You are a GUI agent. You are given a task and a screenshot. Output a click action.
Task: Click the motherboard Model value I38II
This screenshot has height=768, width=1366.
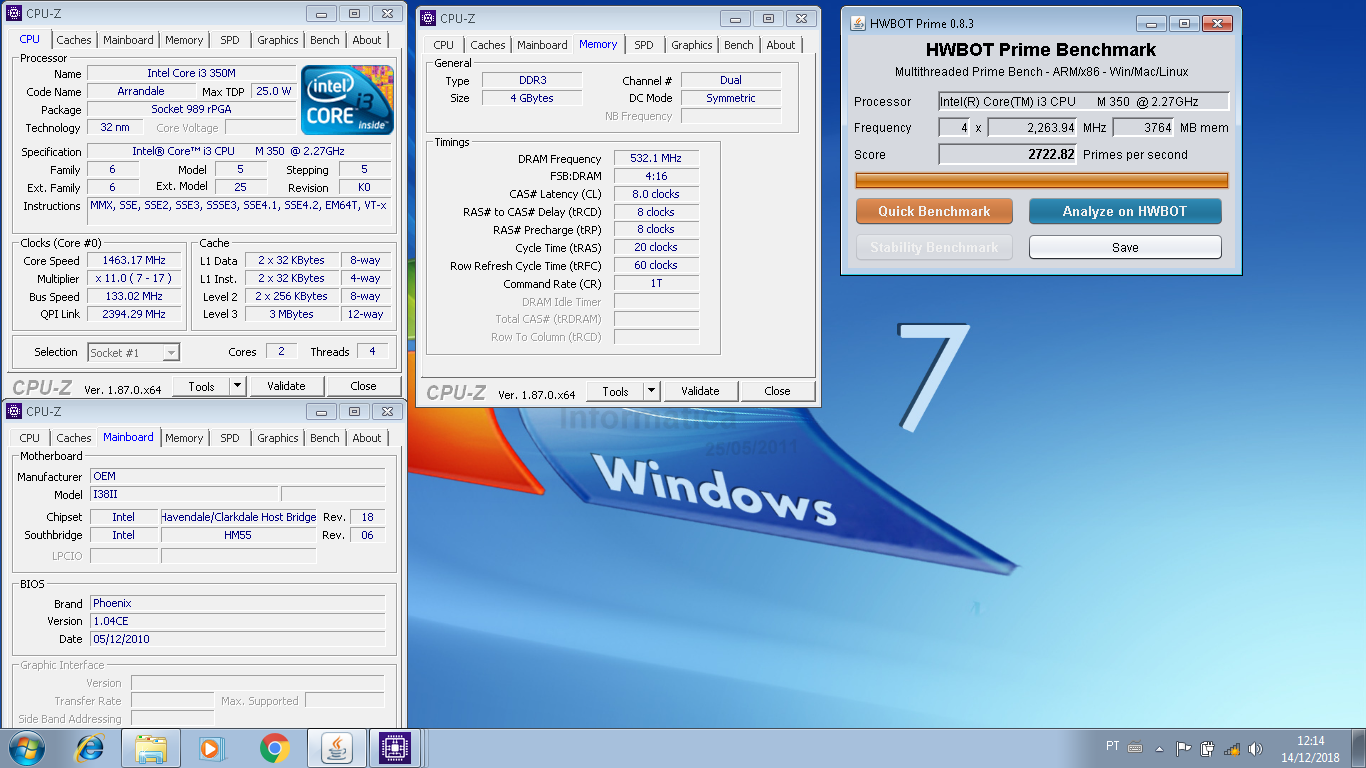click(x=184, y=494)
